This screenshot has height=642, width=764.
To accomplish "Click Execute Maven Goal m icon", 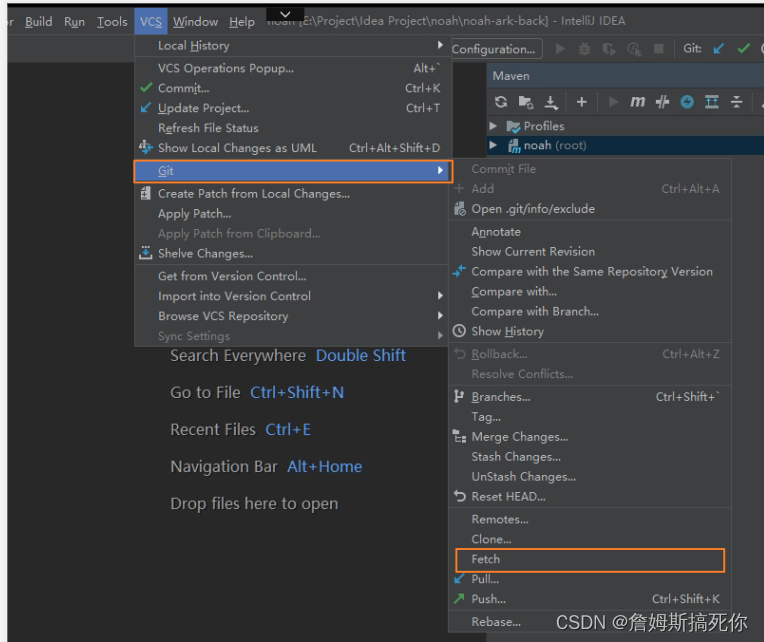I will (637, 102).
